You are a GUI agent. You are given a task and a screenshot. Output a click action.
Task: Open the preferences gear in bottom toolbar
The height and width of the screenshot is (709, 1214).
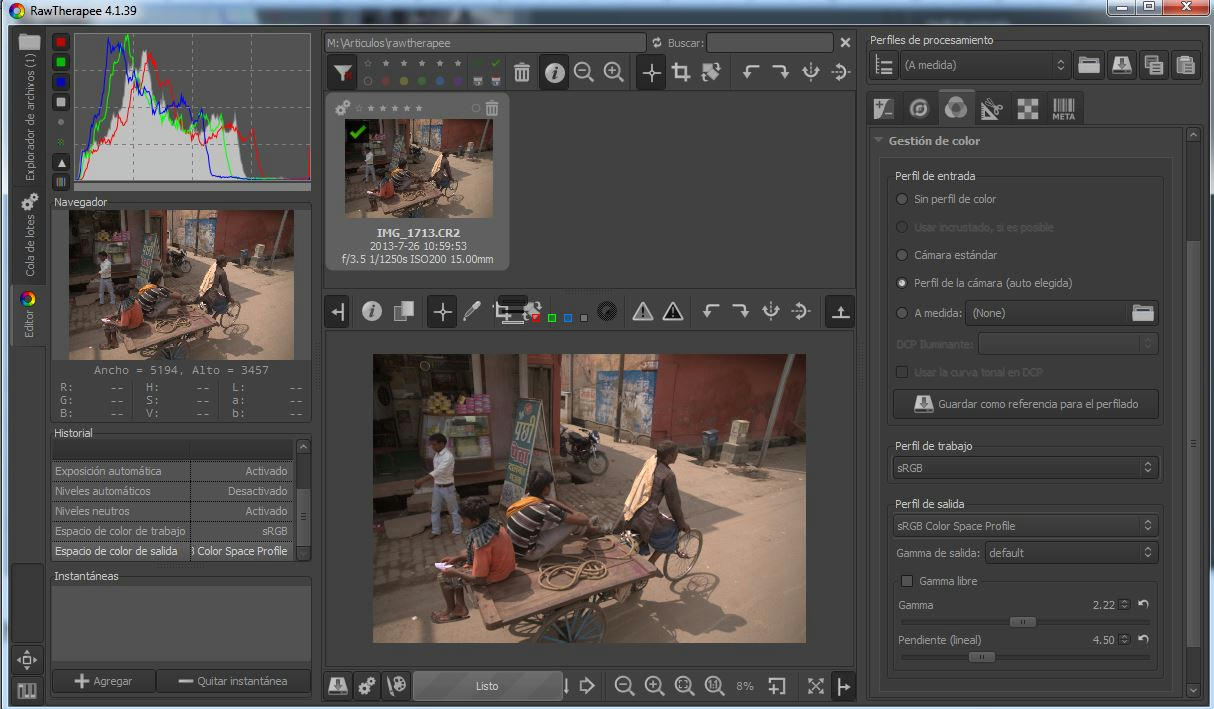(367, 686)
